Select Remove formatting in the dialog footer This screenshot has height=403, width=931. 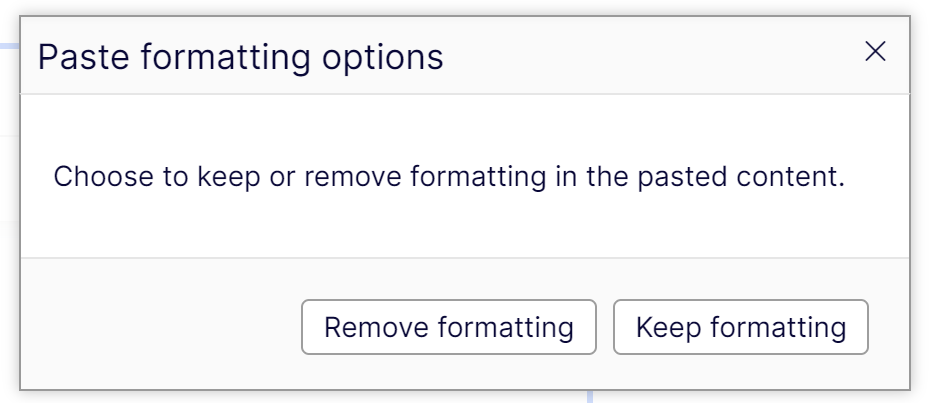(448, 327)
